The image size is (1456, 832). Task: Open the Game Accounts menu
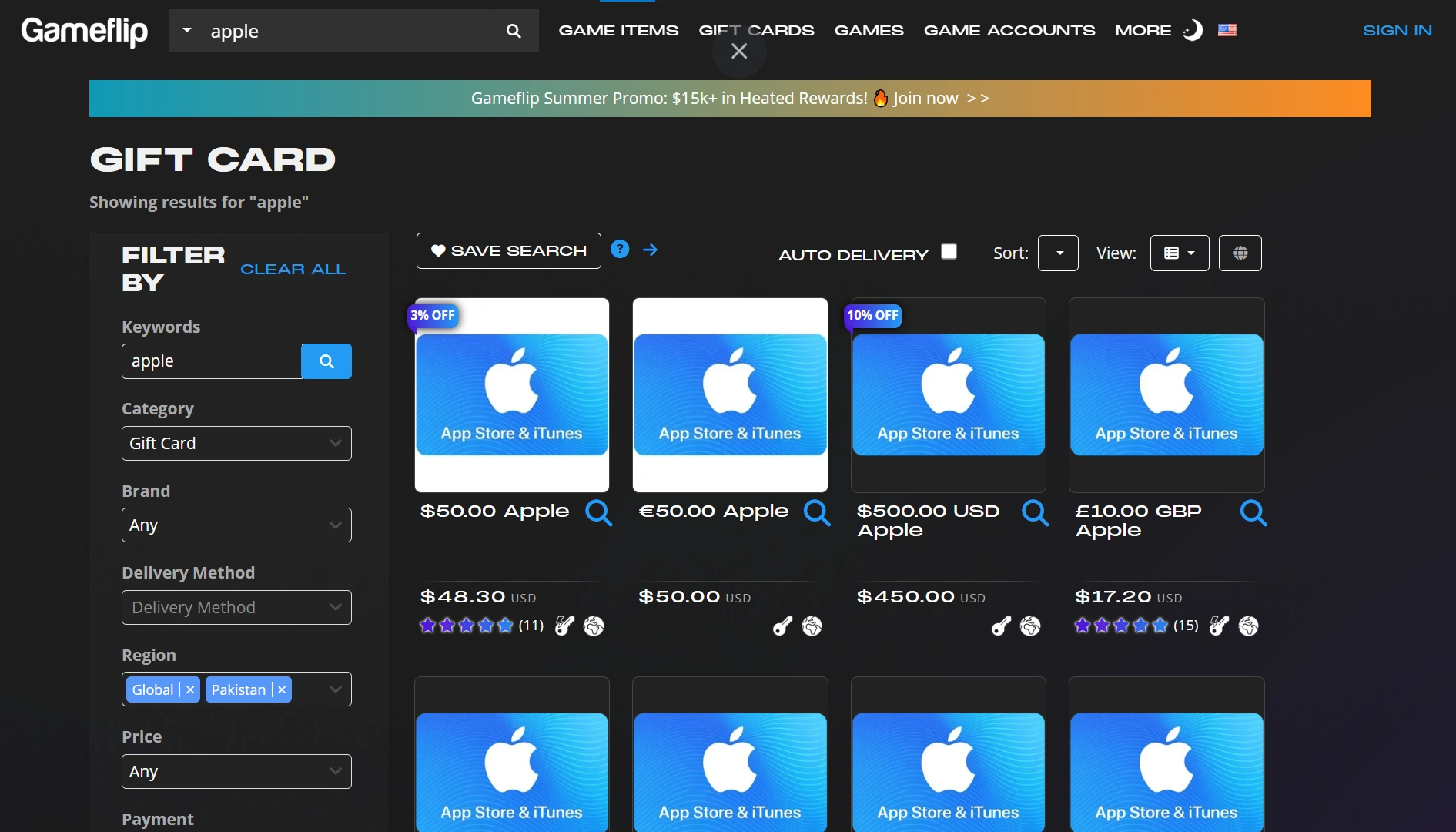[1009, 30]
